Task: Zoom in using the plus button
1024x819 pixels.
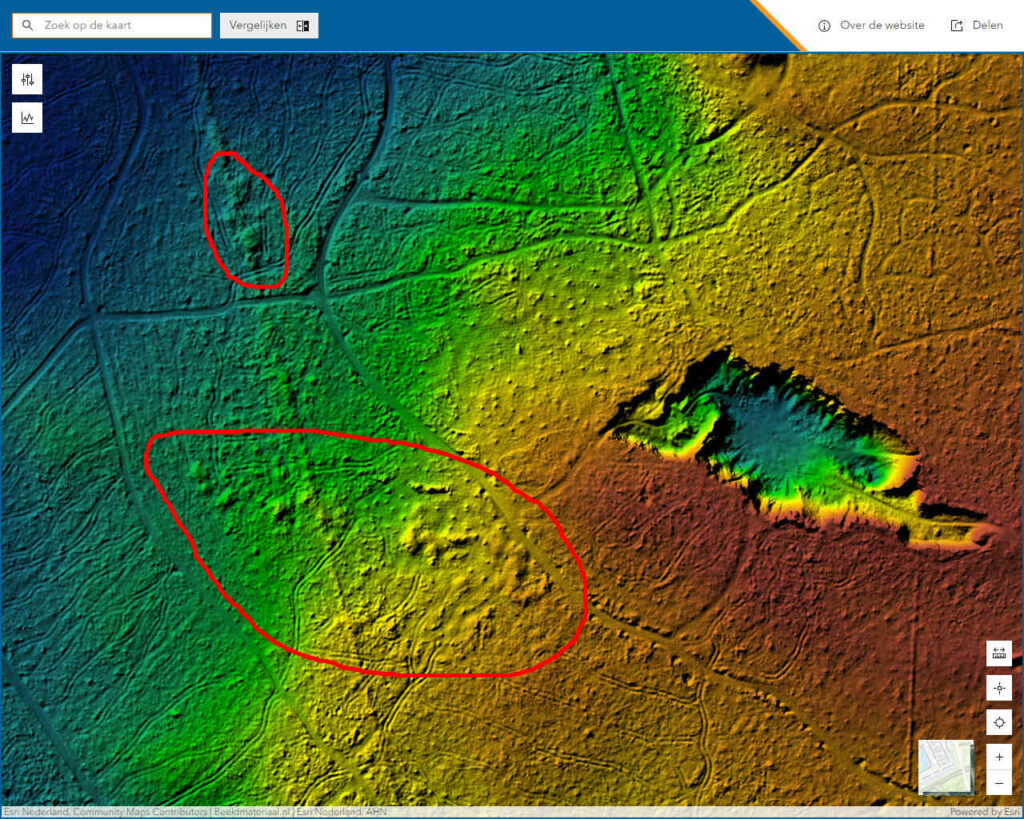Action: [998, 757]
